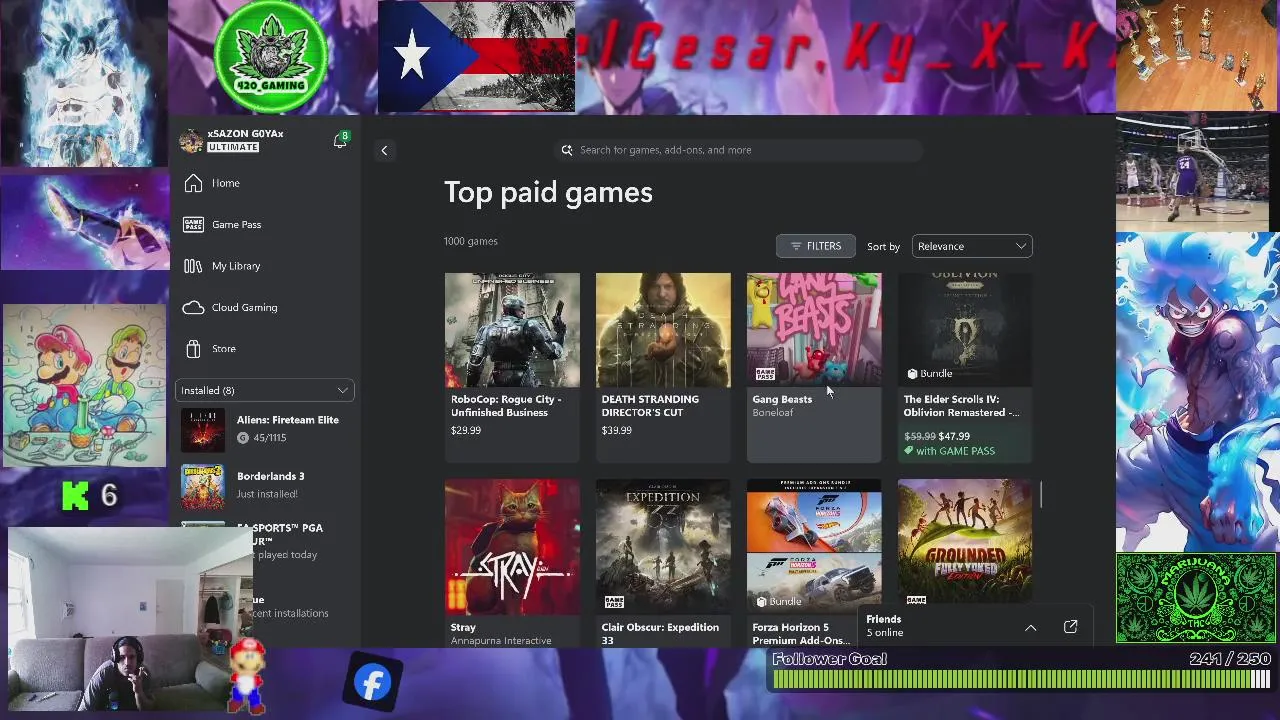This screenshot has width=1280, height=720.
Task: Click the Game Pass checkmark on Oblivion
Action: pyautogui.click(x=909, y=451)
